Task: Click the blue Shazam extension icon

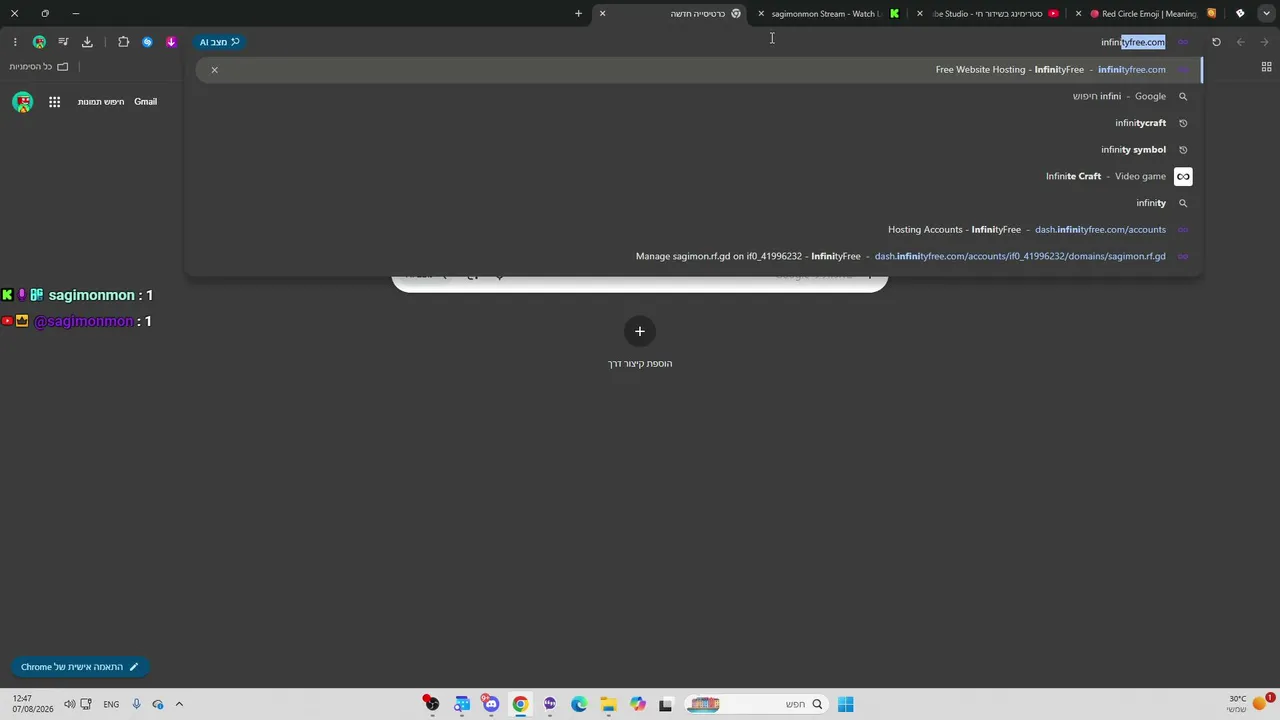Action: [147, 42]
